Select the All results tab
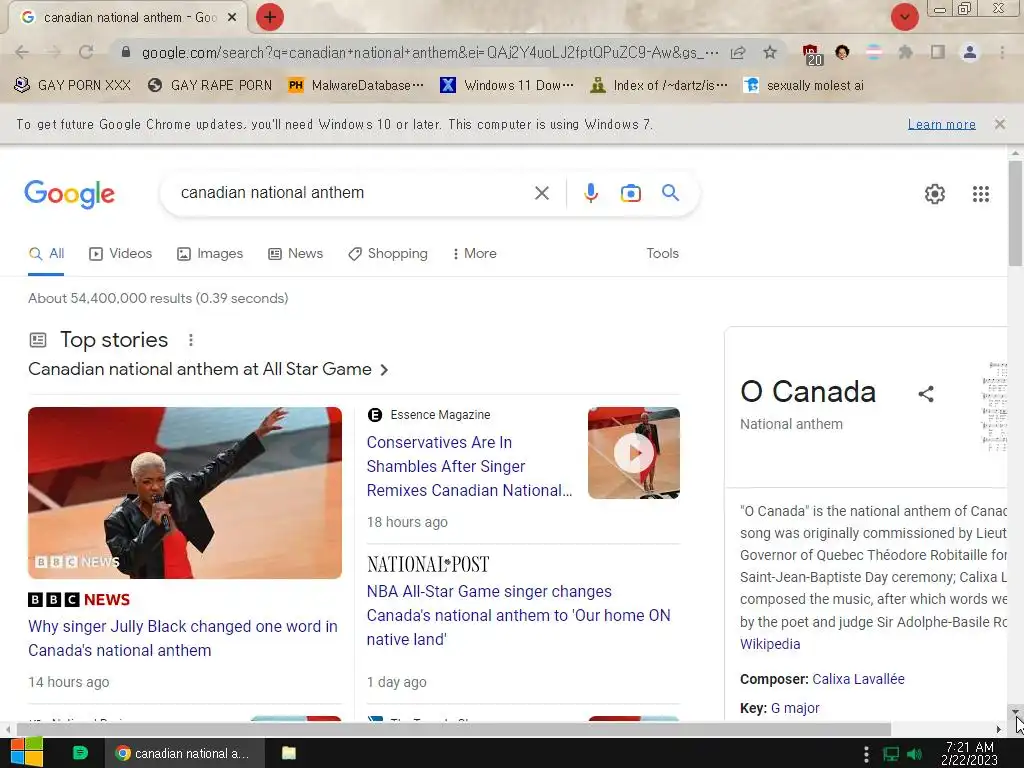The image size is (1024, 768). tap(46, 253)
